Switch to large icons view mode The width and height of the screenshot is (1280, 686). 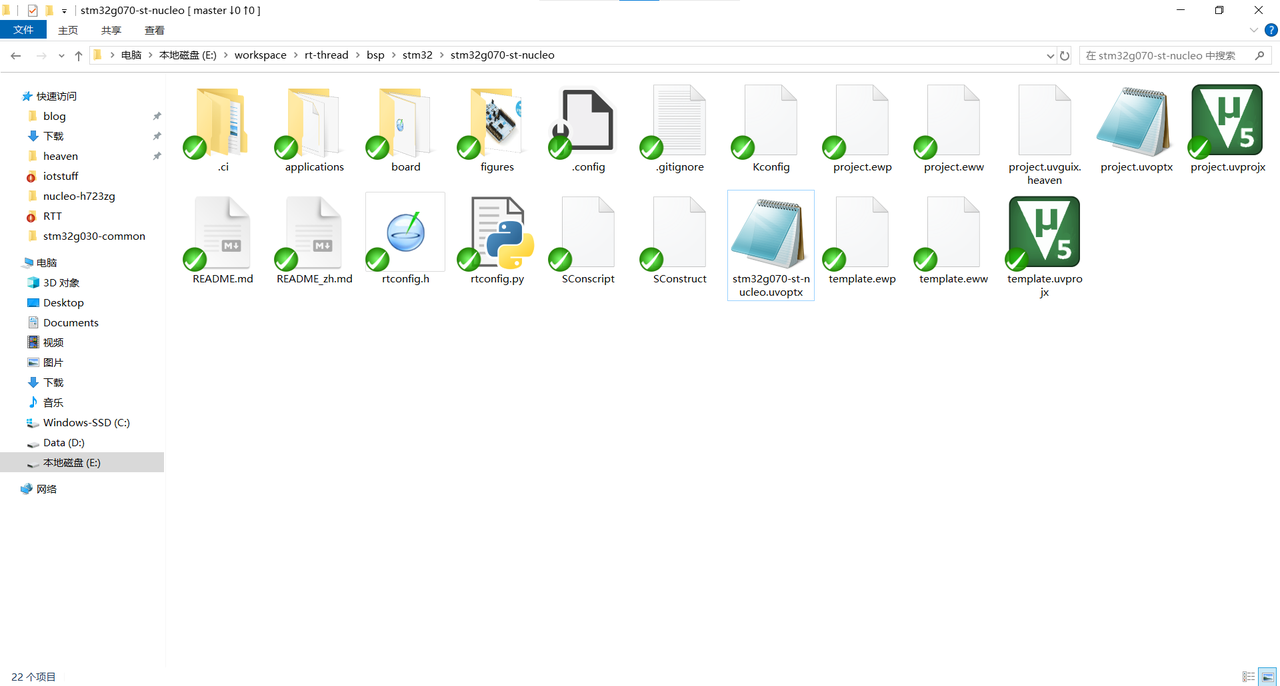pos(1266,677)
